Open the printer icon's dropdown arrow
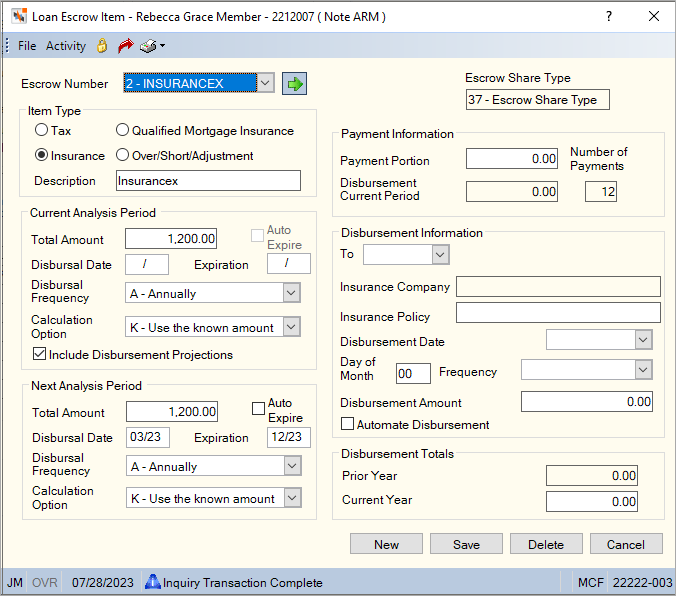This screenshot has height=596, width=676. pyautogui.click(x=163, y=45)
